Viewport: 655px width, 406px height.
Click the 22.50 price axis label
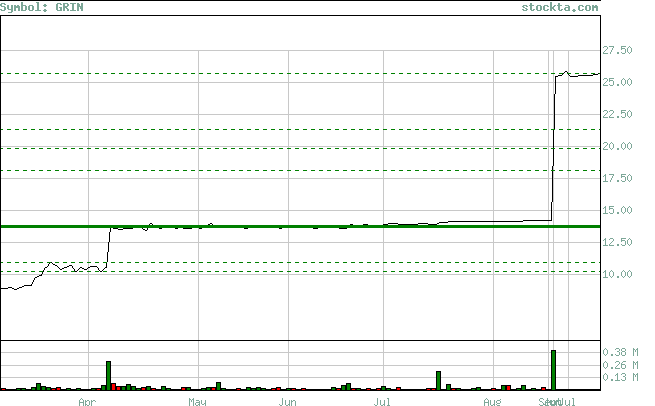pyautogui.click(x=617, y=114)
